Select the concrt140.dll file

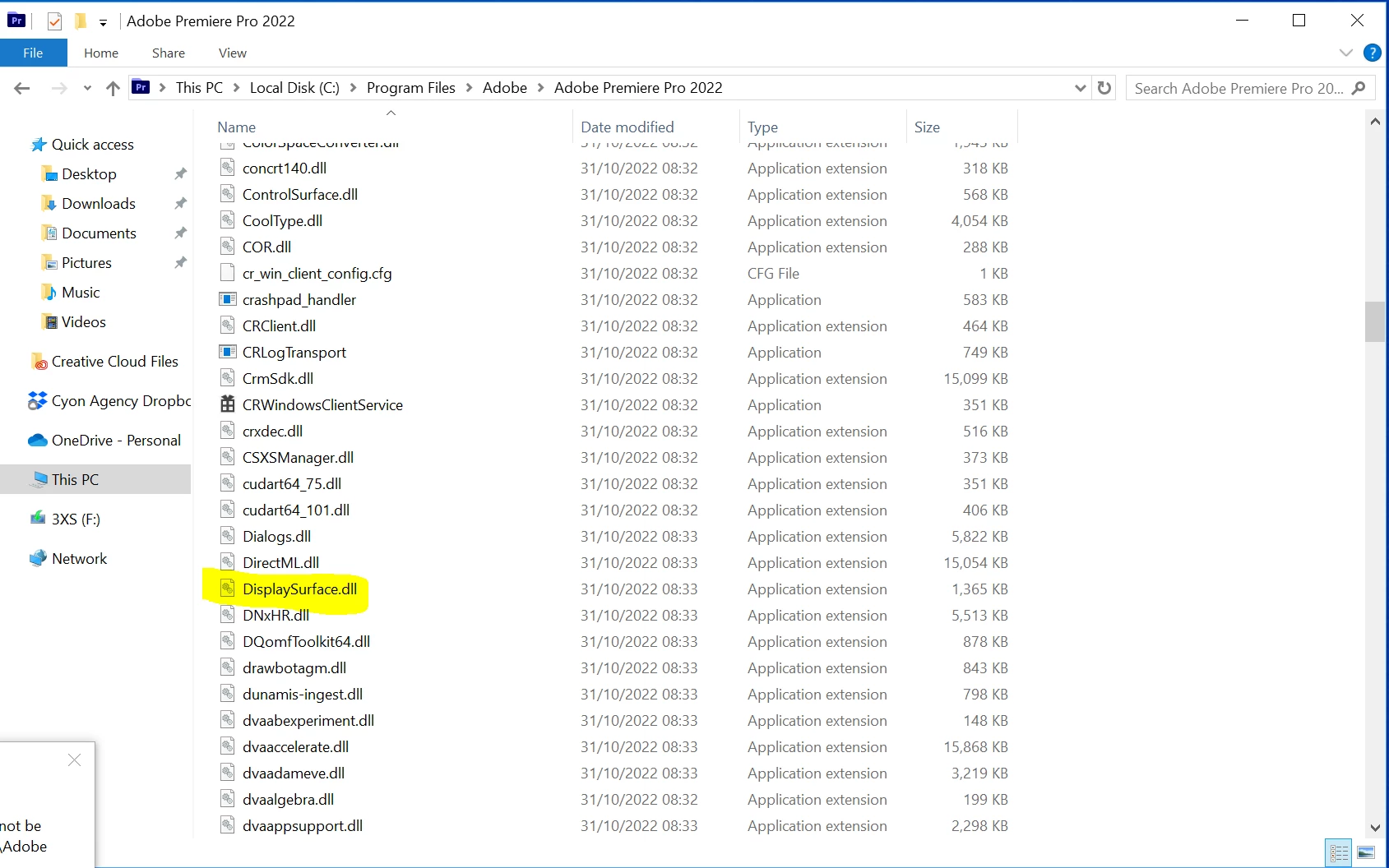click(x=285, y=169)
